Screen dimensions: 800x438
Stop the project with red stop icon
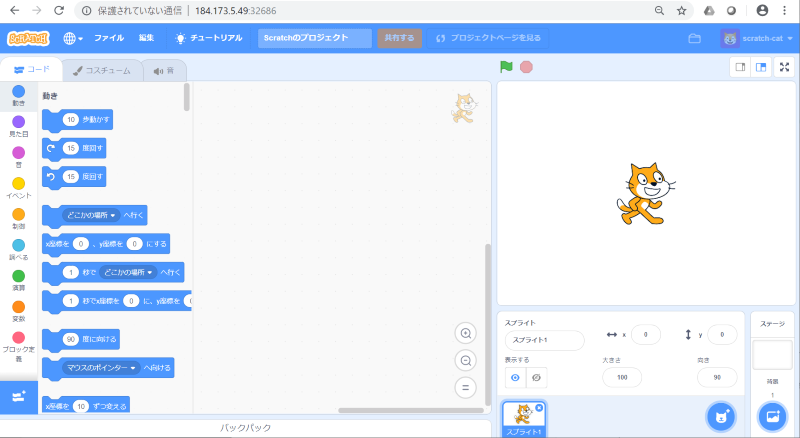pyautogui.click(x=526, y=67)
